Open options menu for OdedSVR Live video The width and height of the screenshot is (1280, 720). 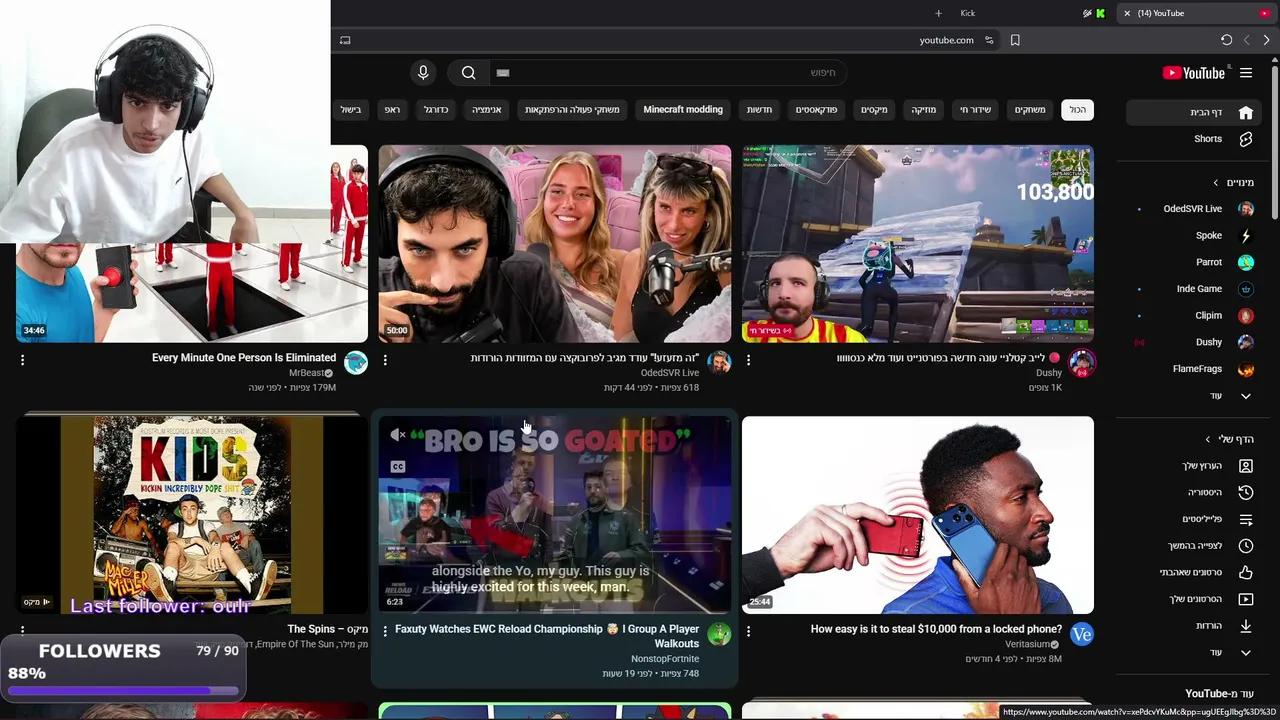385,360
